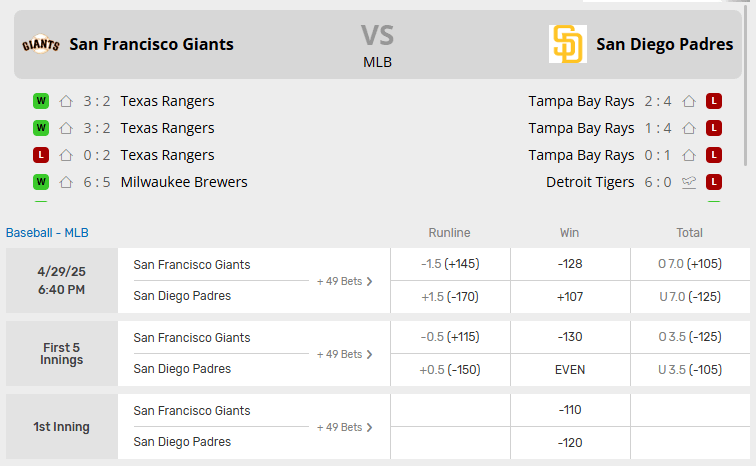Click the red L badge beside Detroit Tigers

[714, 182]
